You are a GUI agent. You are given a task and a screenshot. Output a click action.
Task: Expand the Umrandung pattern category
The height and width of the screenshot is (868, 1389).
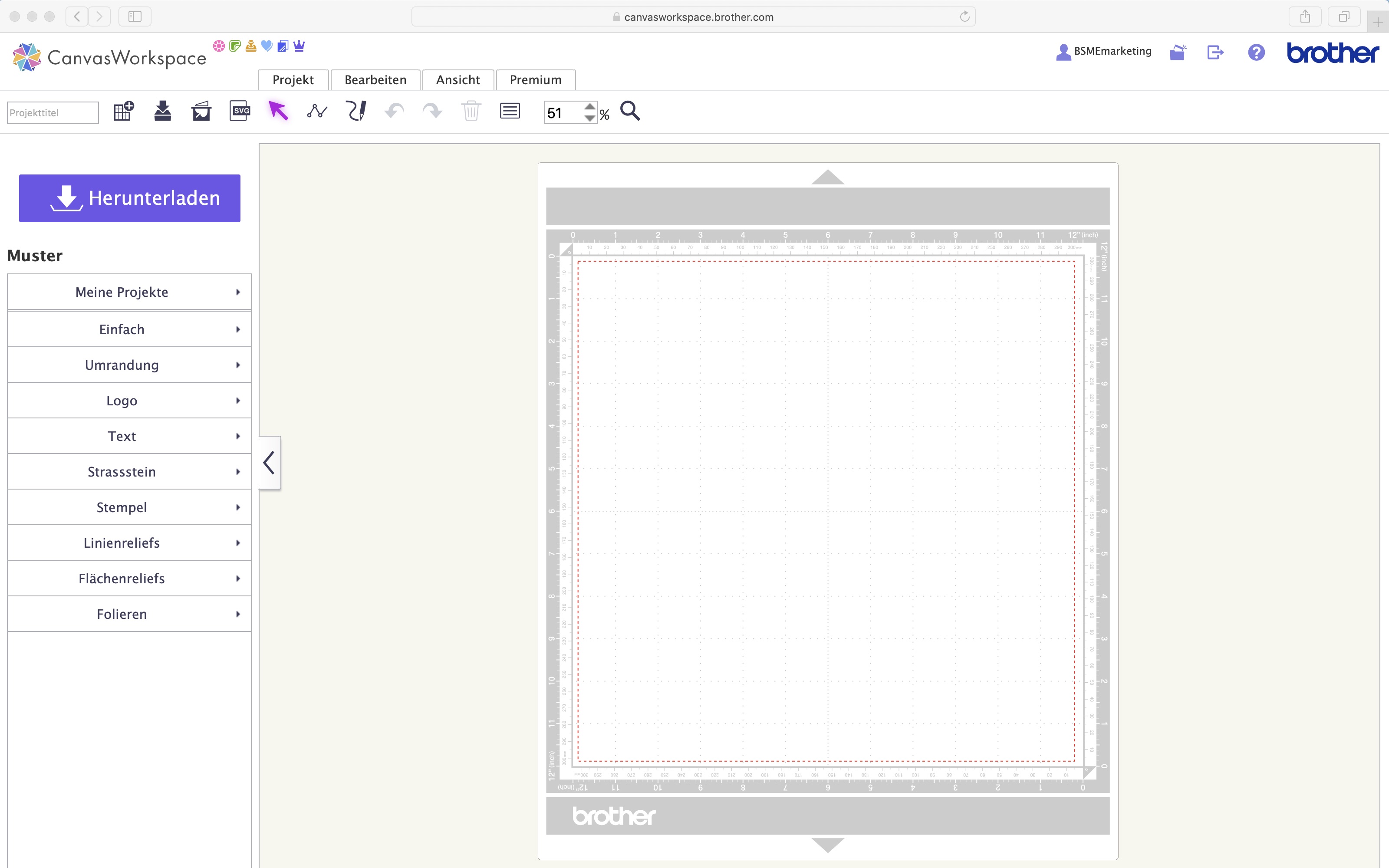(x=128, y=365)
